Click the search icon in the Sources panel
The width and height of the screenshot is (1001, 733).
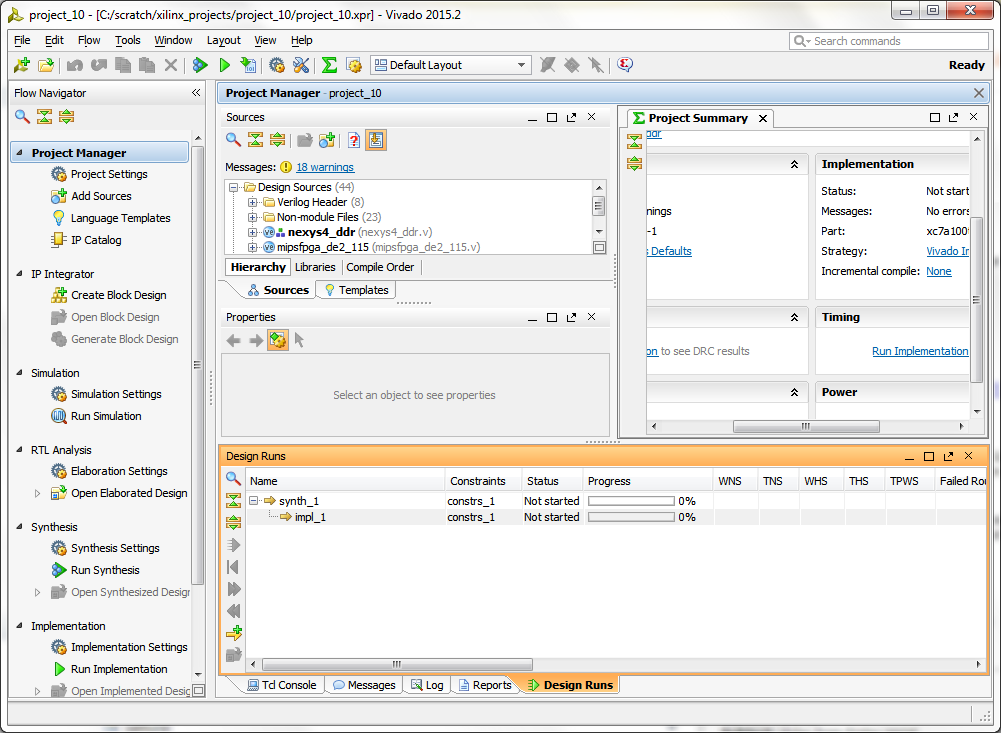(x=233, y=140)
